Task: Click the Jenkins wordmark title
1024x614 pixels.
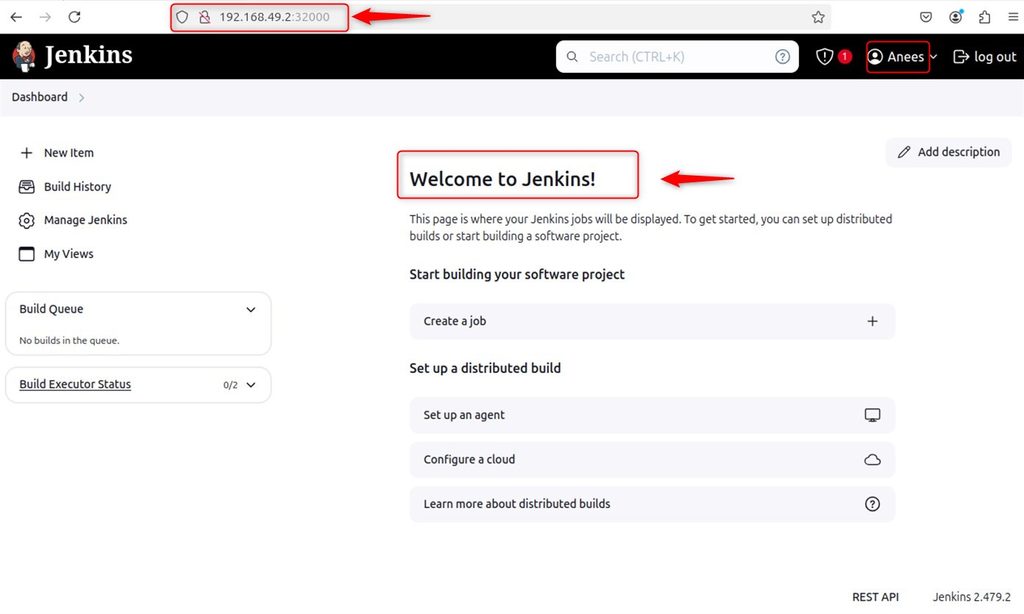Action: click(88, 56)
